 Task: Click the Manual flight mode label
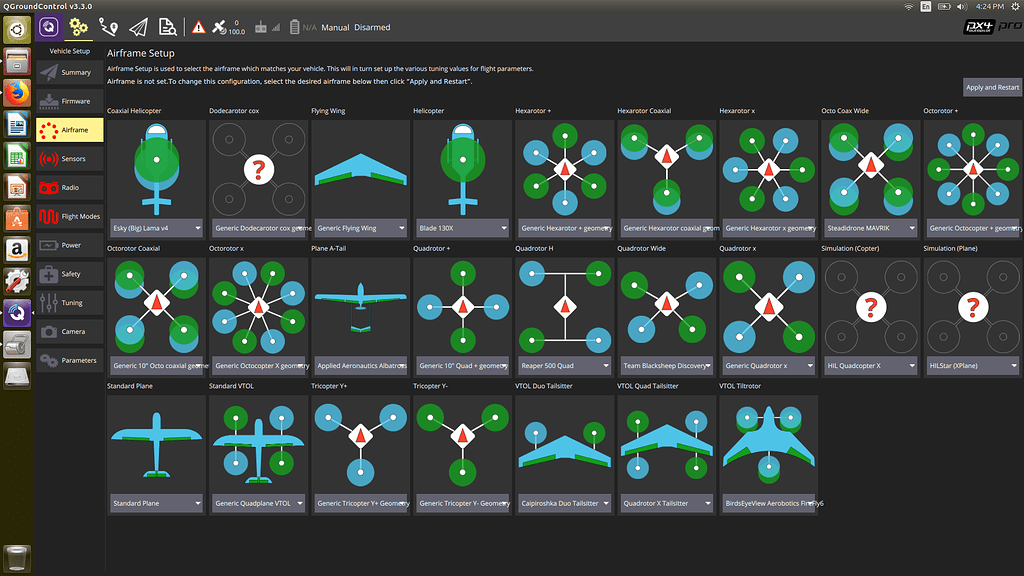(335, 27)
